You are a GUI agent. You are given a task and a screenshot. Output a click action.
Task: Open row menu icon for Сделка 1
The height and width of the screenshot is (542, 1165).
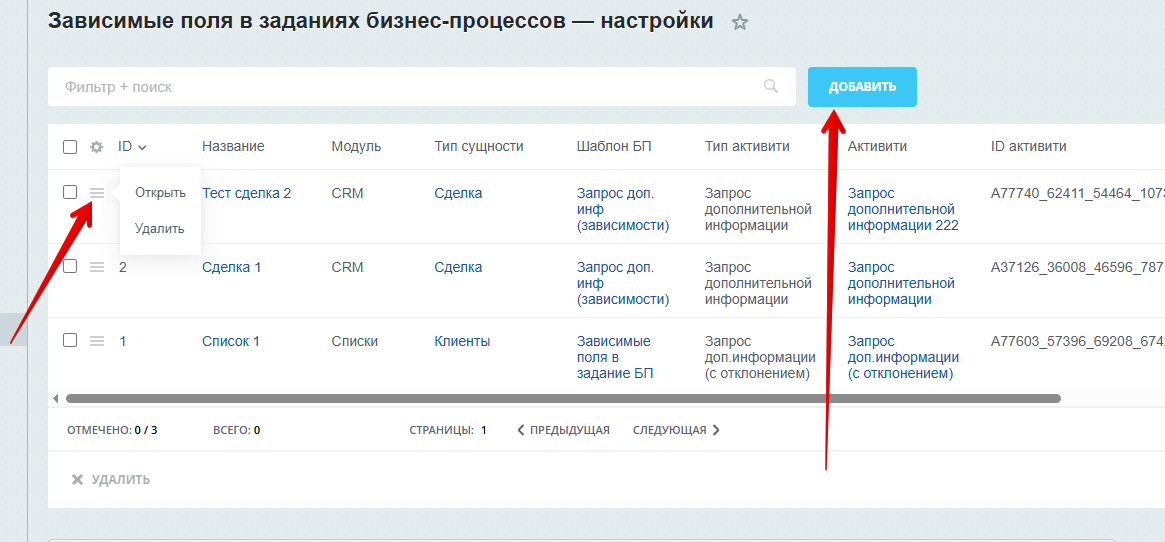click(x=97, y=267)
